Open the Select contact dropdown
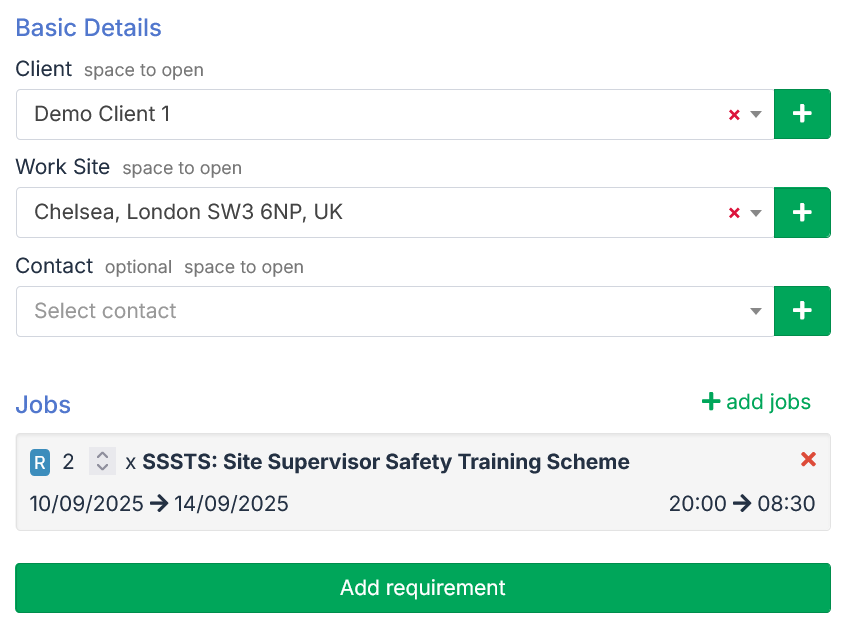 point(757,311)
